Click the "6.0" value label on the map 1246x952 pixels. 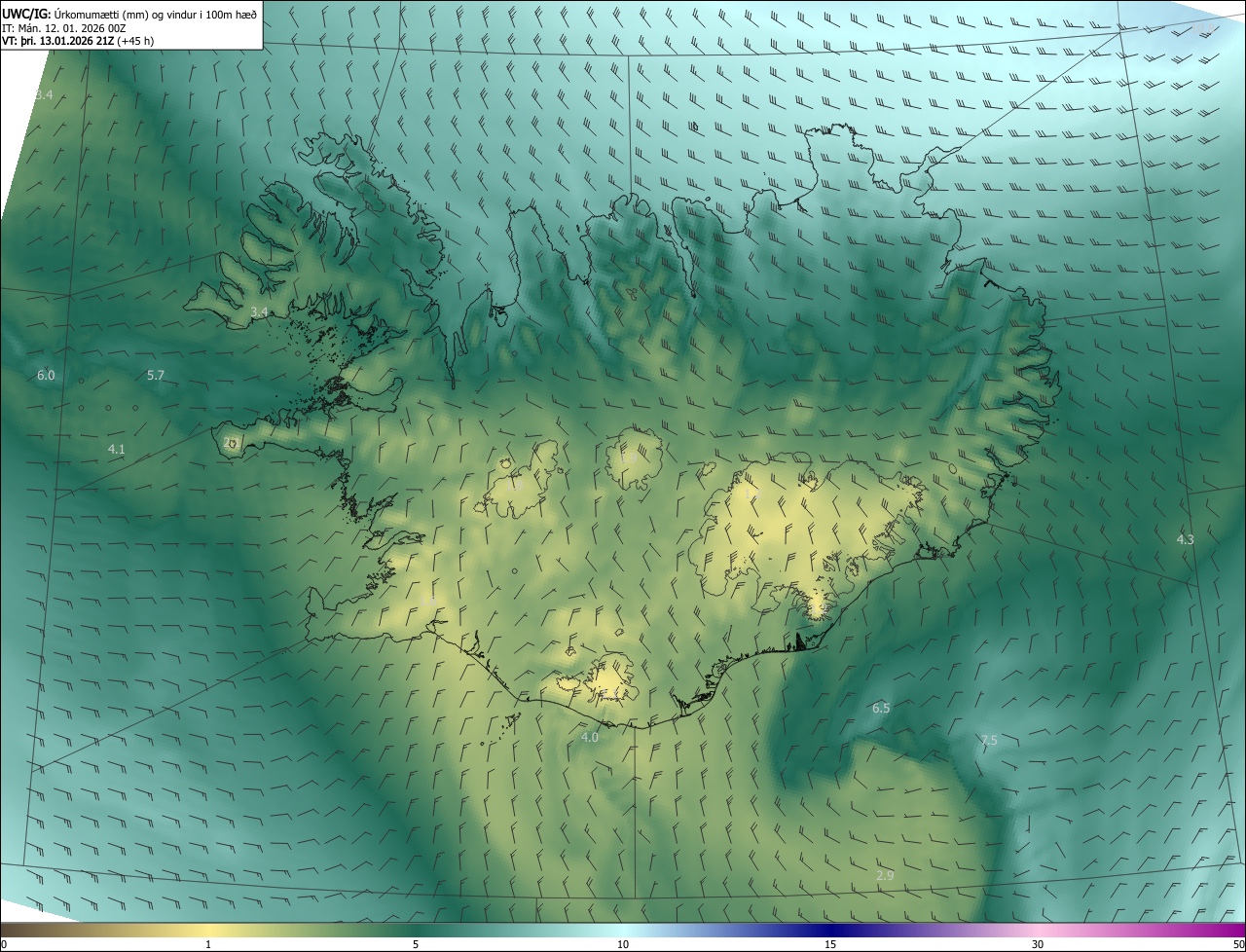46,375
